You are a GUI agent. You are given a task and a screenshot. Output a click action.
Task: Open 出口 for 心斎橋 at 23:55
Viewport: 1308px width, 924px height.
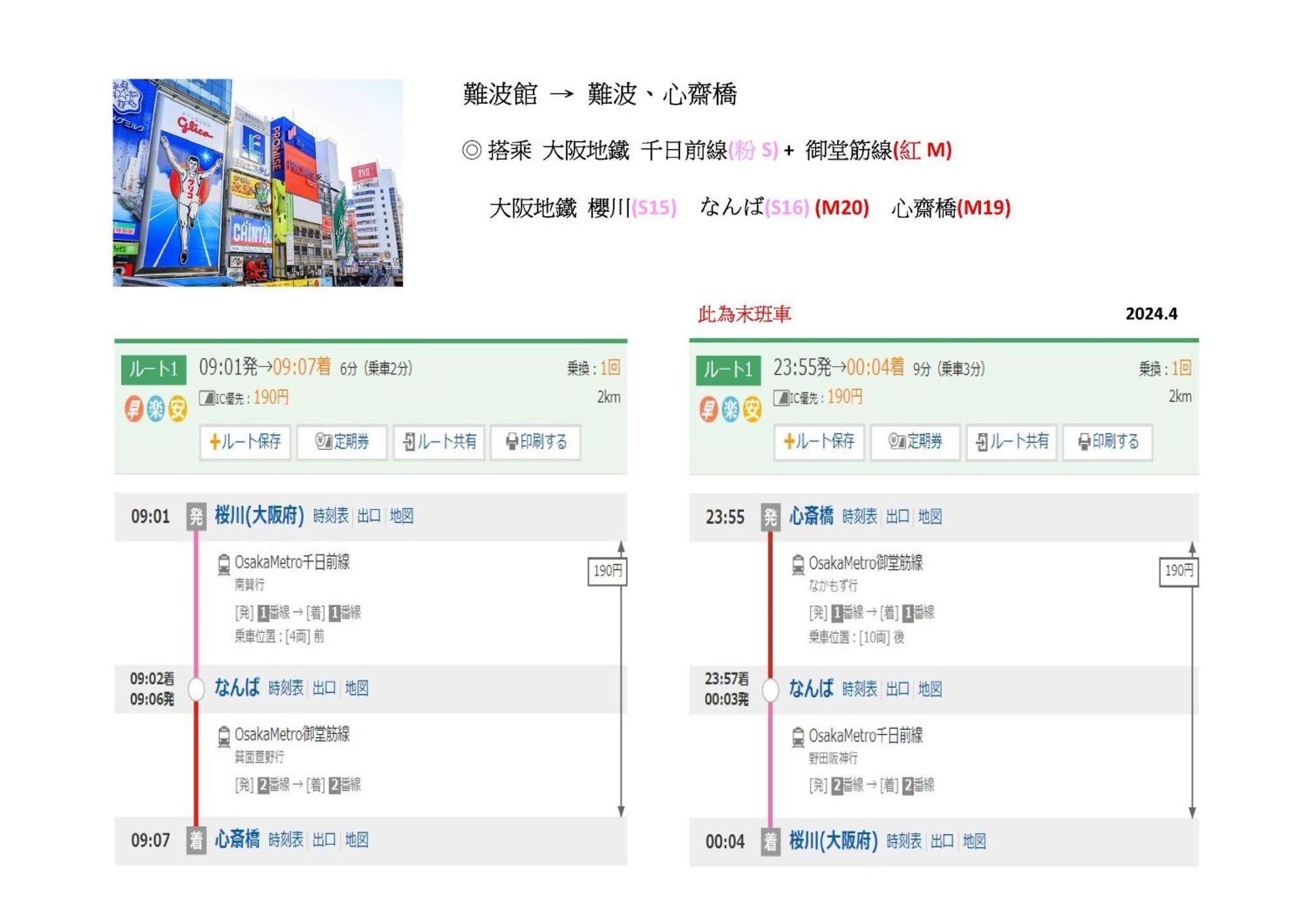(898, 517)
